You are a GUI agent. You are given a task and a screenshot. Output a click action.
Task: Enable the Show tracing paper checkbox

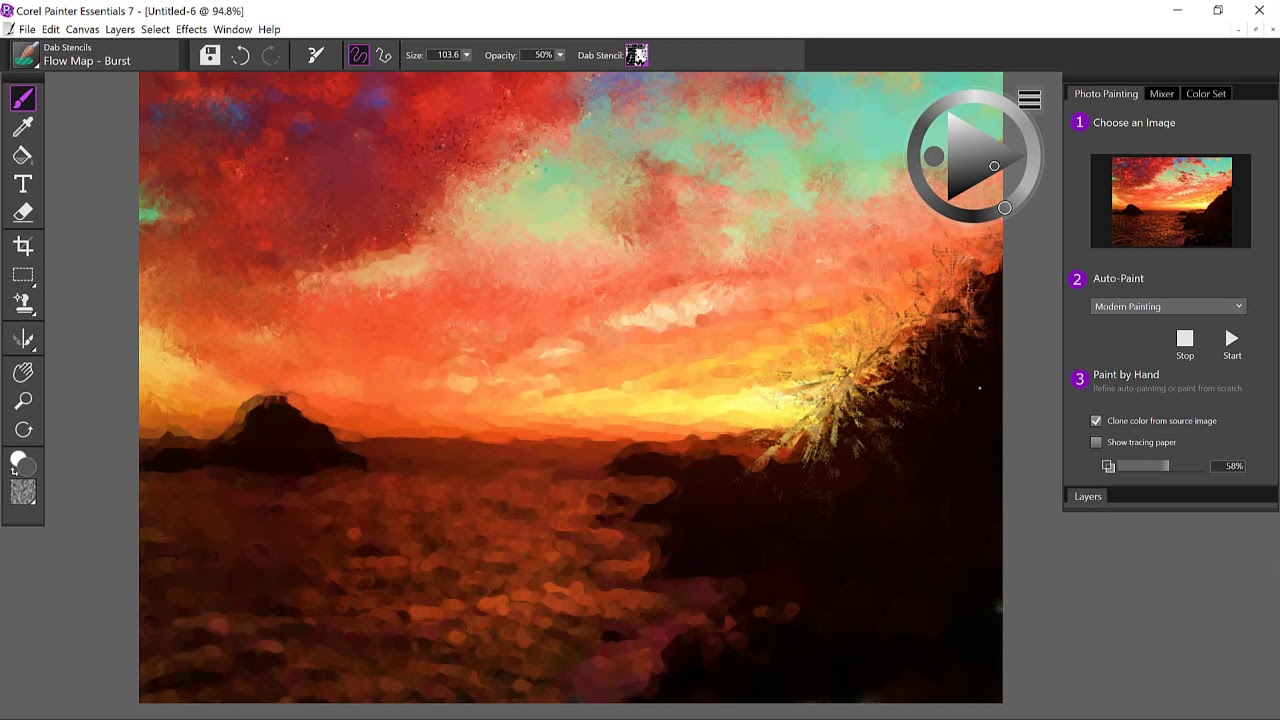(1096, 442)
